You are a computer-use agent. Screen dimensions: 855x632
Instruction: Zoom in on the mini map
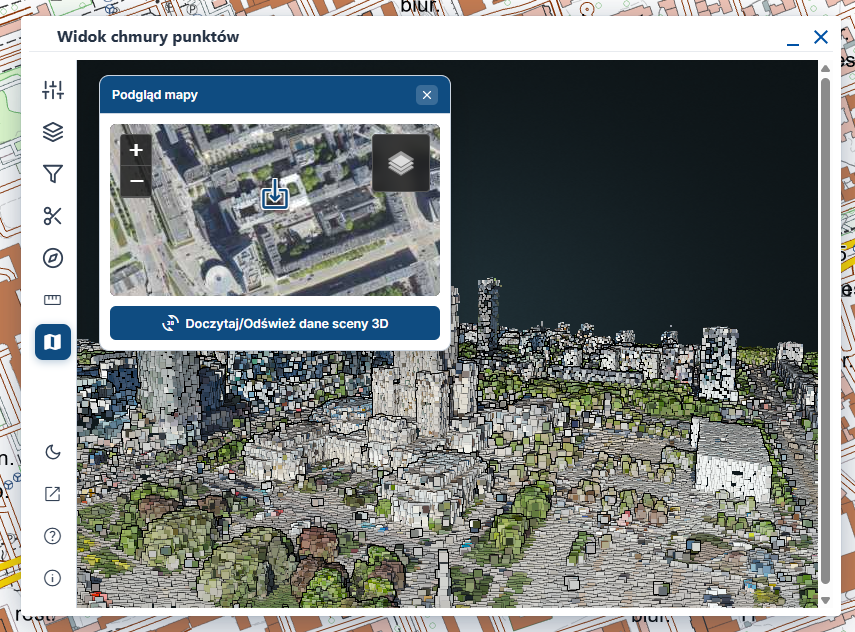[x=136, y=150]
